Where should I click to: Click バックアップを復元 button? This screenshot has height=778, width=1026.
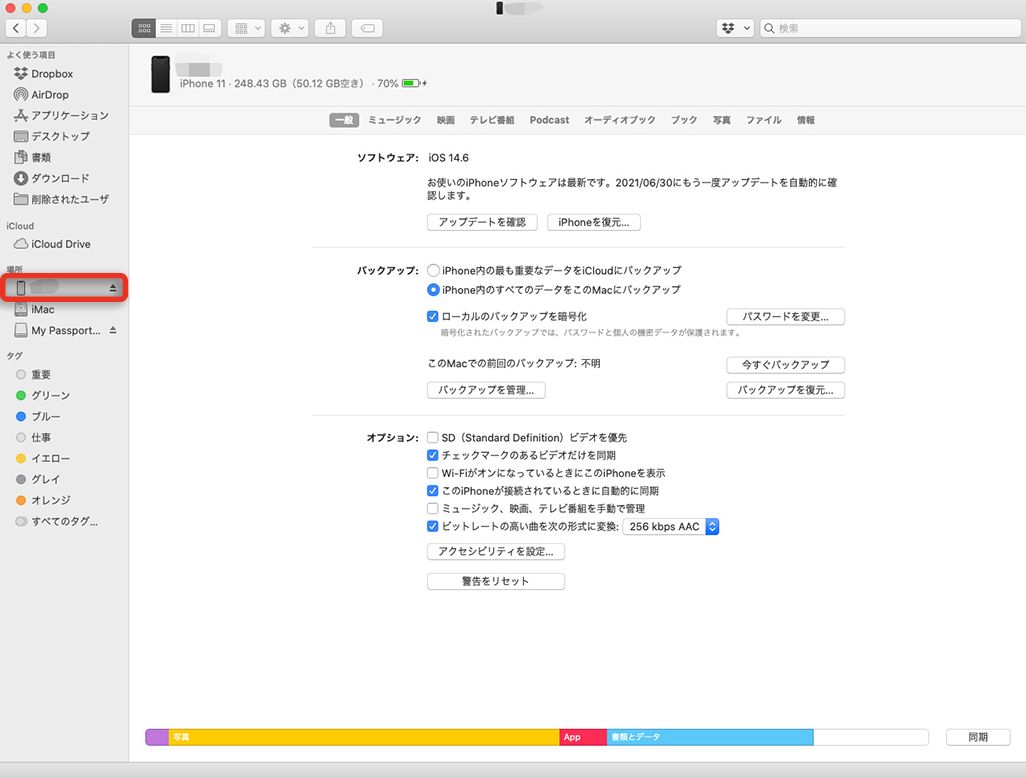coord(785,390)
